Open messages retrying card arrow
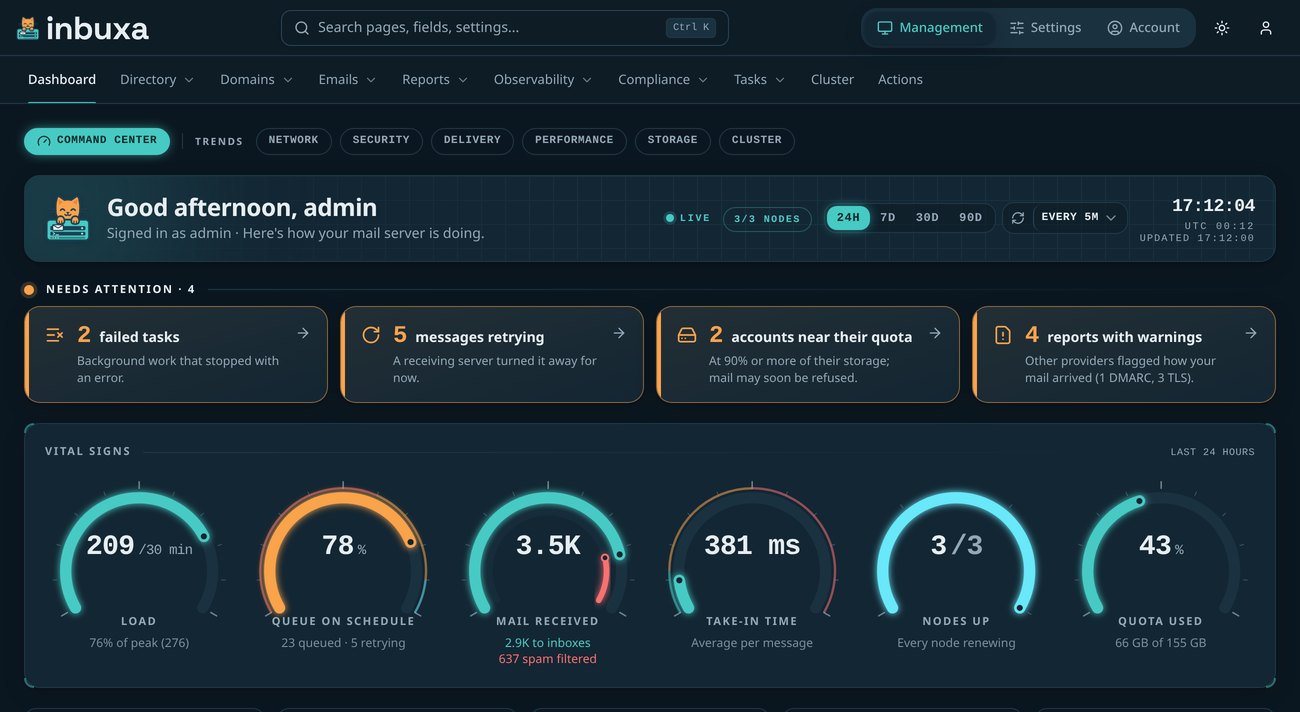This screenshot has height=712, width=1300. pyautogui.click(x=619, y=333)
